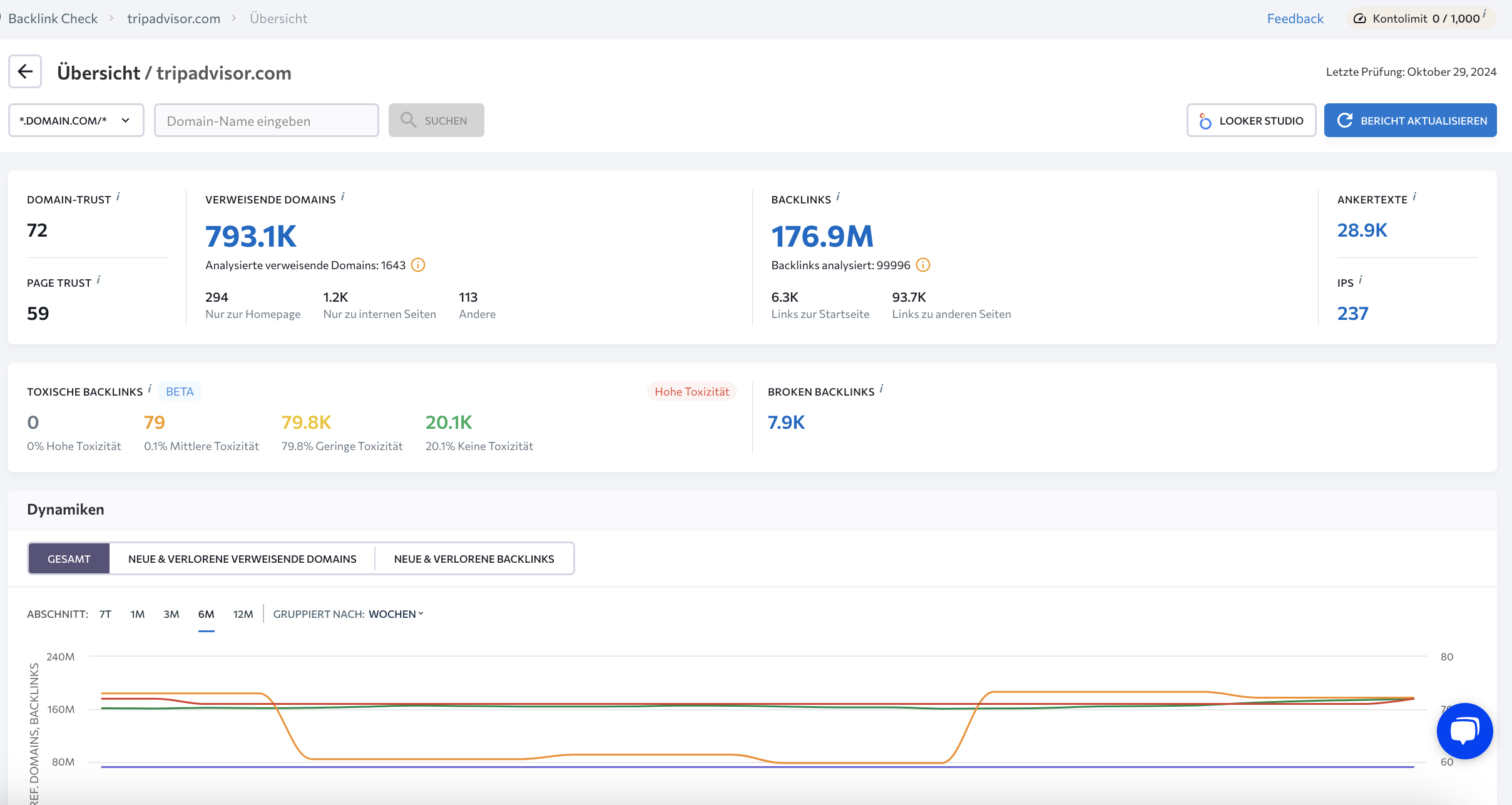Viewport: 1512px width, 805px height.
Task: Click the 0 Hohe Toxizität value
Action: tap(33, 423)
